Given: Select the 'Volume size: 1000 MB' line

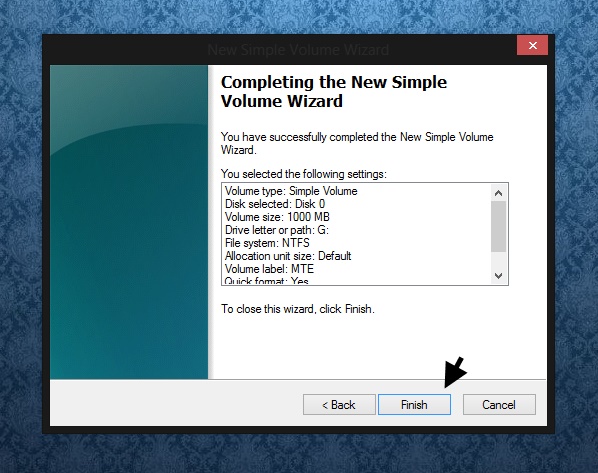Looking at the screenshot, I should [277, 217].
